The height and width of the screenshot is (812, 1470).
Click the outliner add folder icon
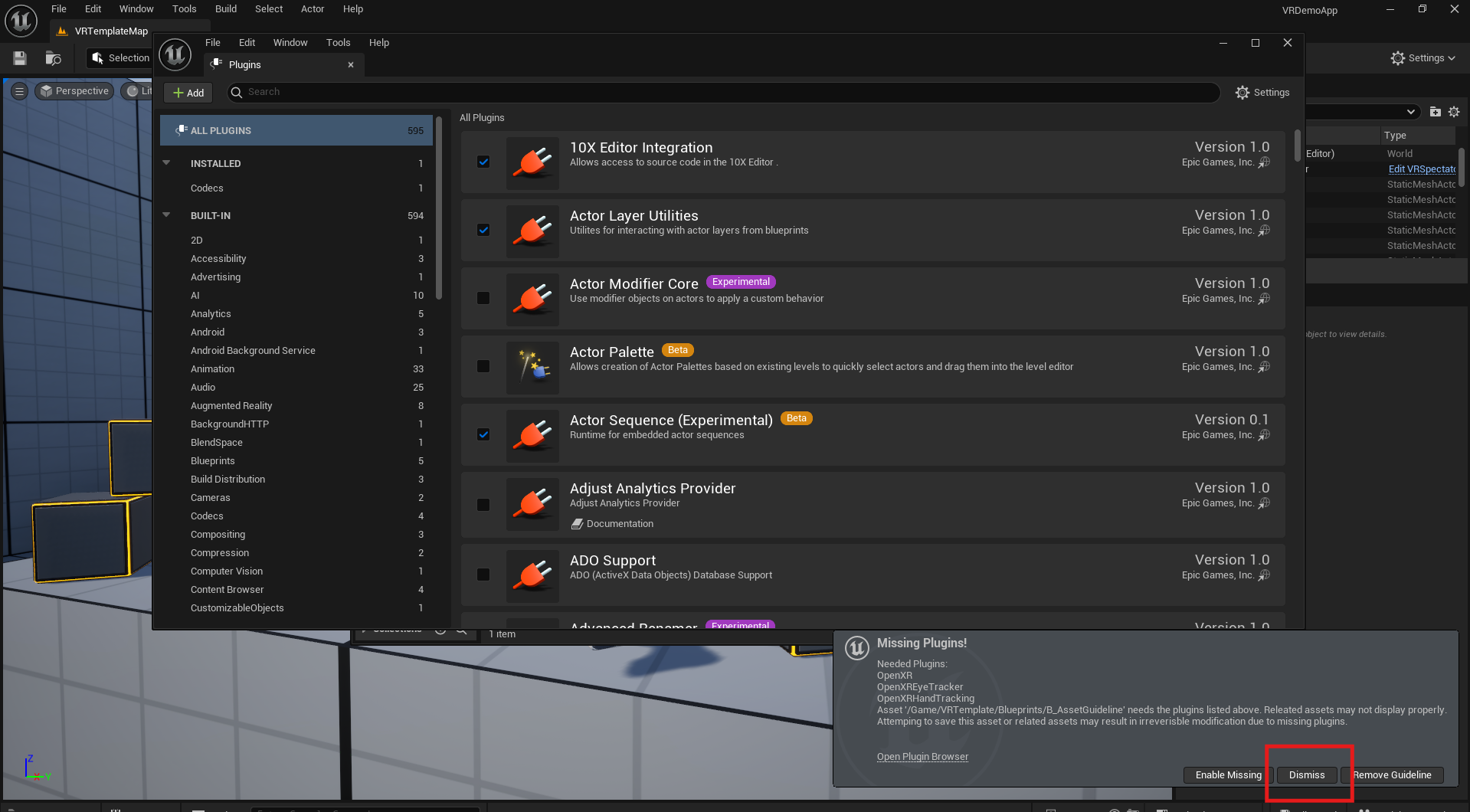pyautogui.click(x=1435, y=112)
